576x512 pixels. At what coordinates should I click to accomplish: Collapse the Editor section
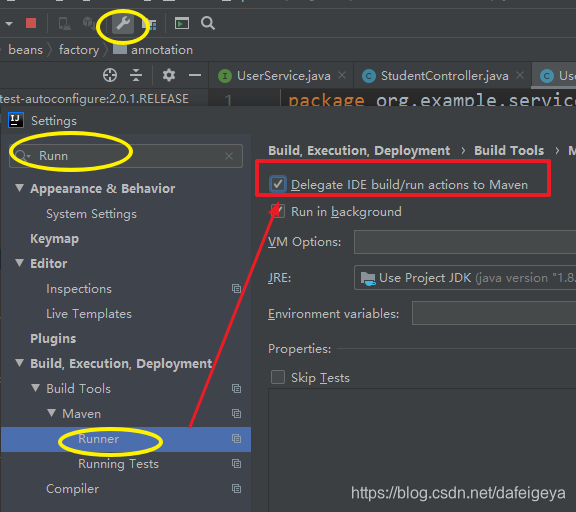(x=19, y=263)
